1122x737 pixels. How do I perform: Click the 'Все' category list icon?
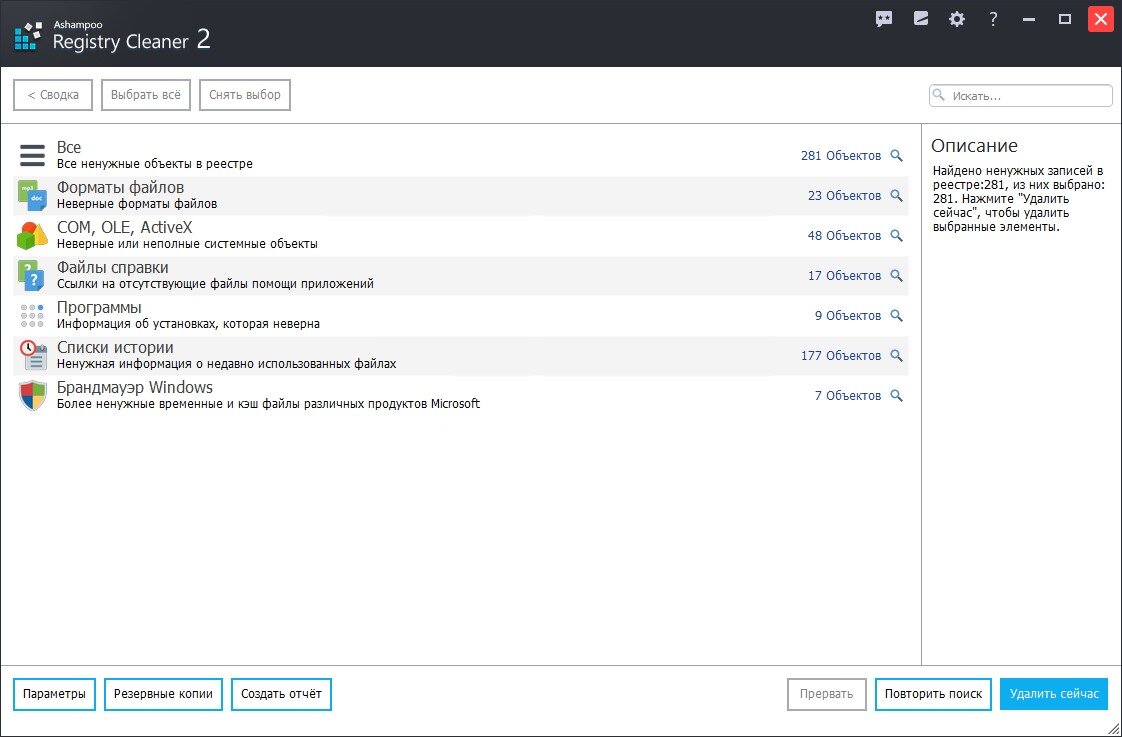32,155
